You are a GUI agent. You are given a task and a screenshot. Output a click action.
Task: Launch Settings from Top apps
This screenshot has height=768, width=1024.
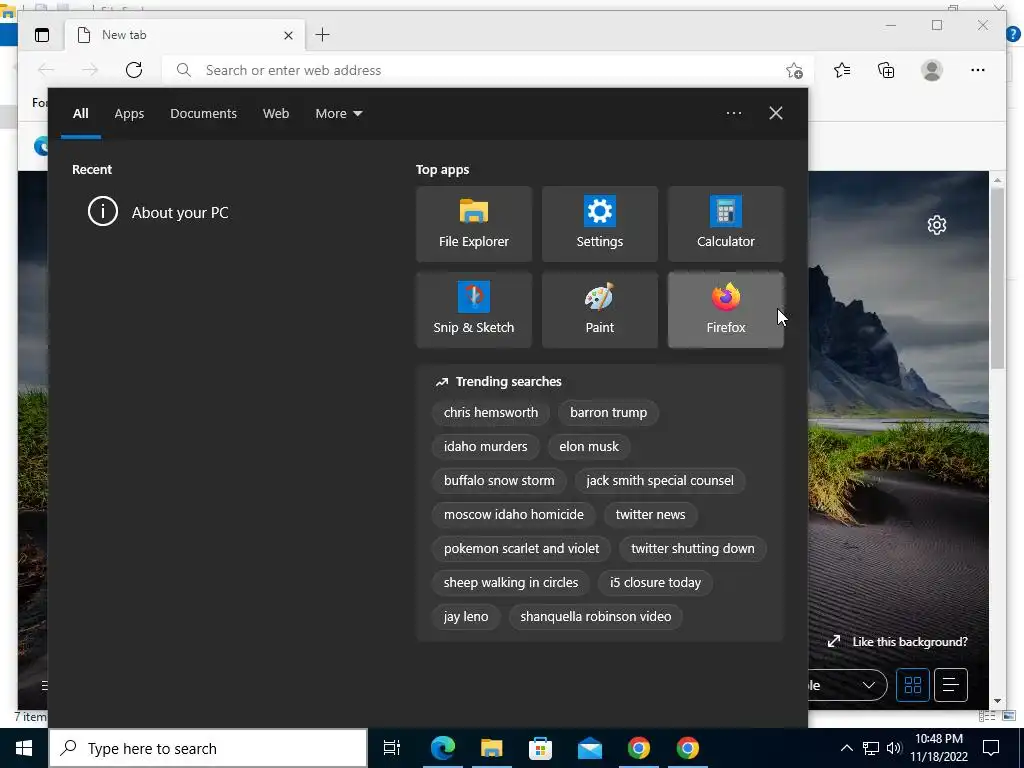point(600,224)
